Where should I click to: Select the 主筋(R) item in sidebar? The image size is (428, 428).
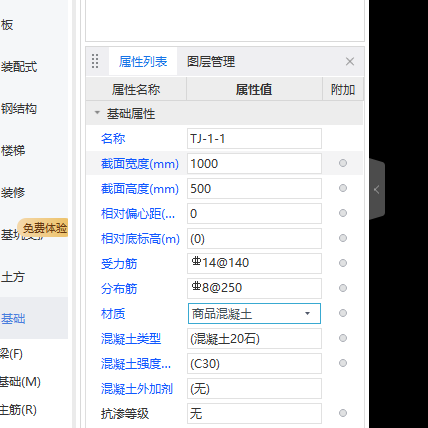[18, 410]
